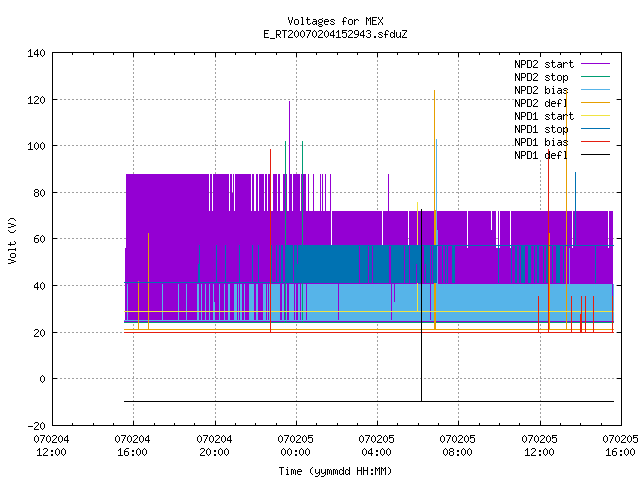Click the 'NPD2 defl' legend label
The image size is (640, 480).
[541, 103]
